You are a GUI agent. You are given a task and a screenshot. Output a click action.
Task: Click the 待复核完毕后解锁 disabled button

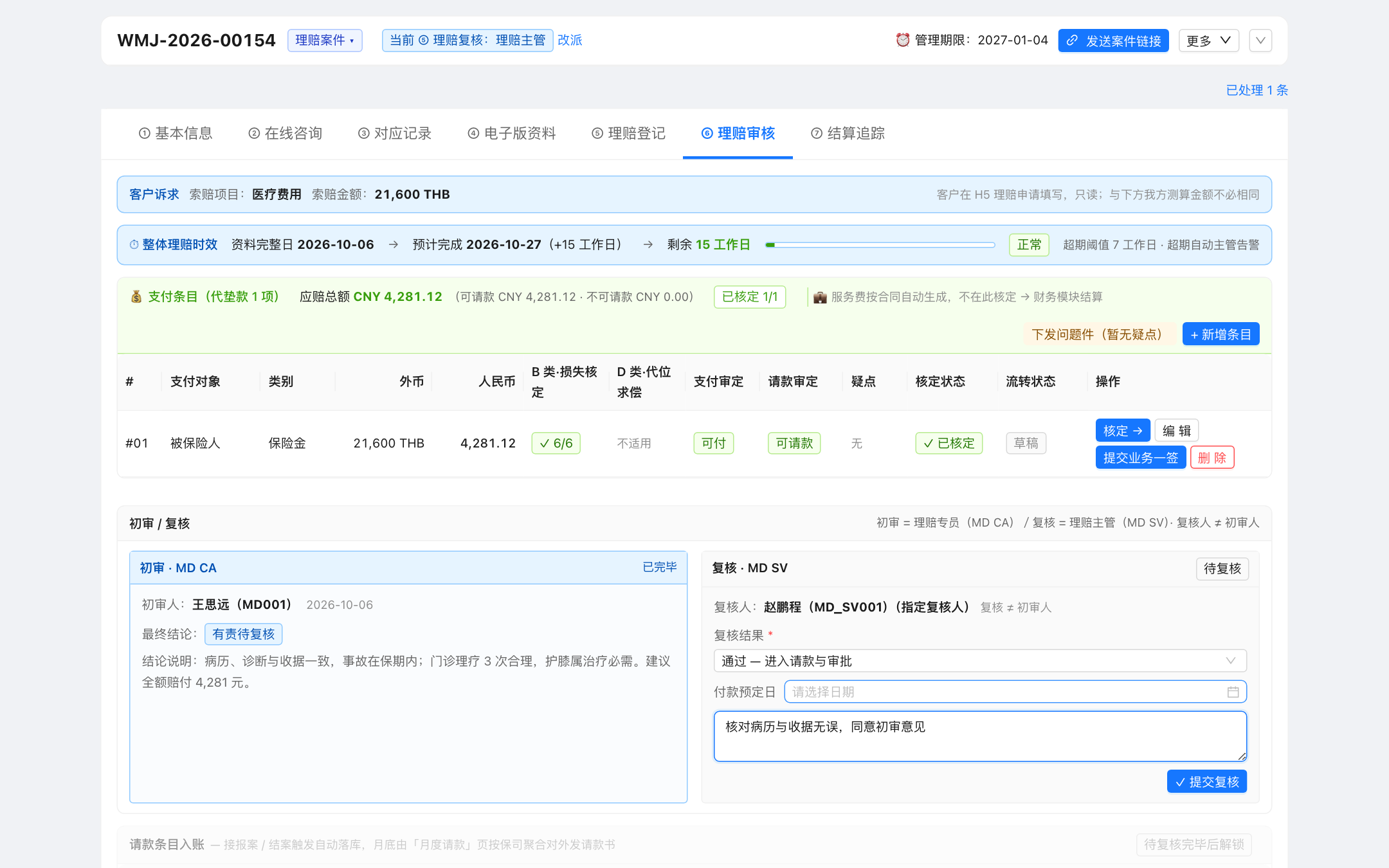pyautogui.click(x=1194, y=844)
